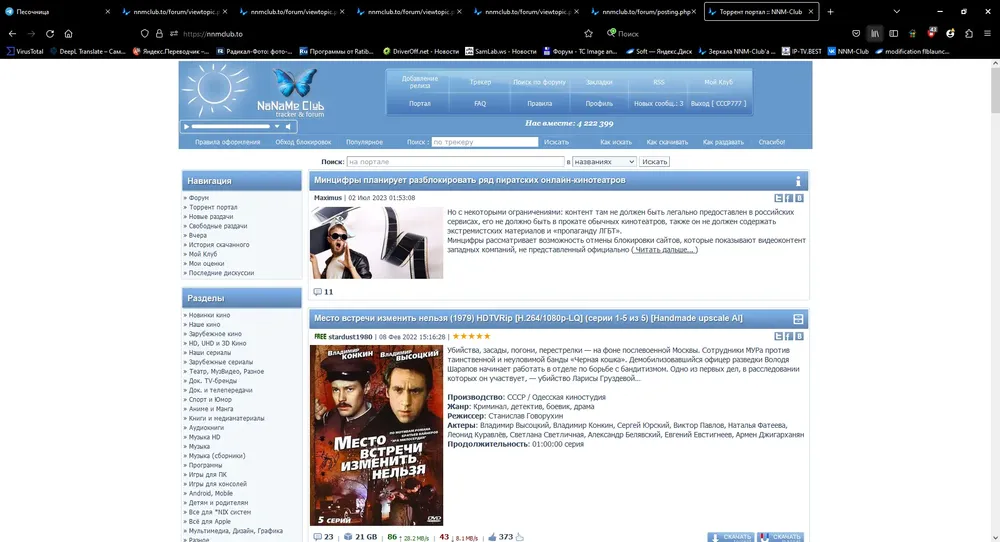Open Новых сообщ.: 3 messages link
The width and height of the screenshot is (1000, 542).
click(x=658, y=103)
